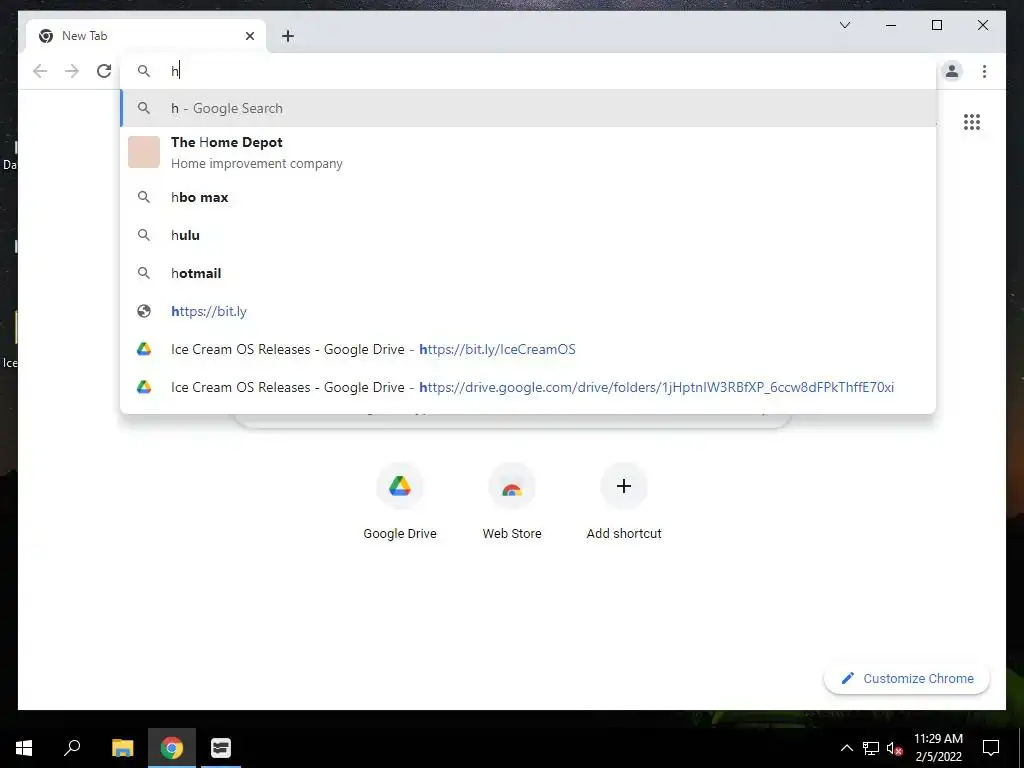
Task: Click the Chrome taskbar icon
Action: click(172, 748)
